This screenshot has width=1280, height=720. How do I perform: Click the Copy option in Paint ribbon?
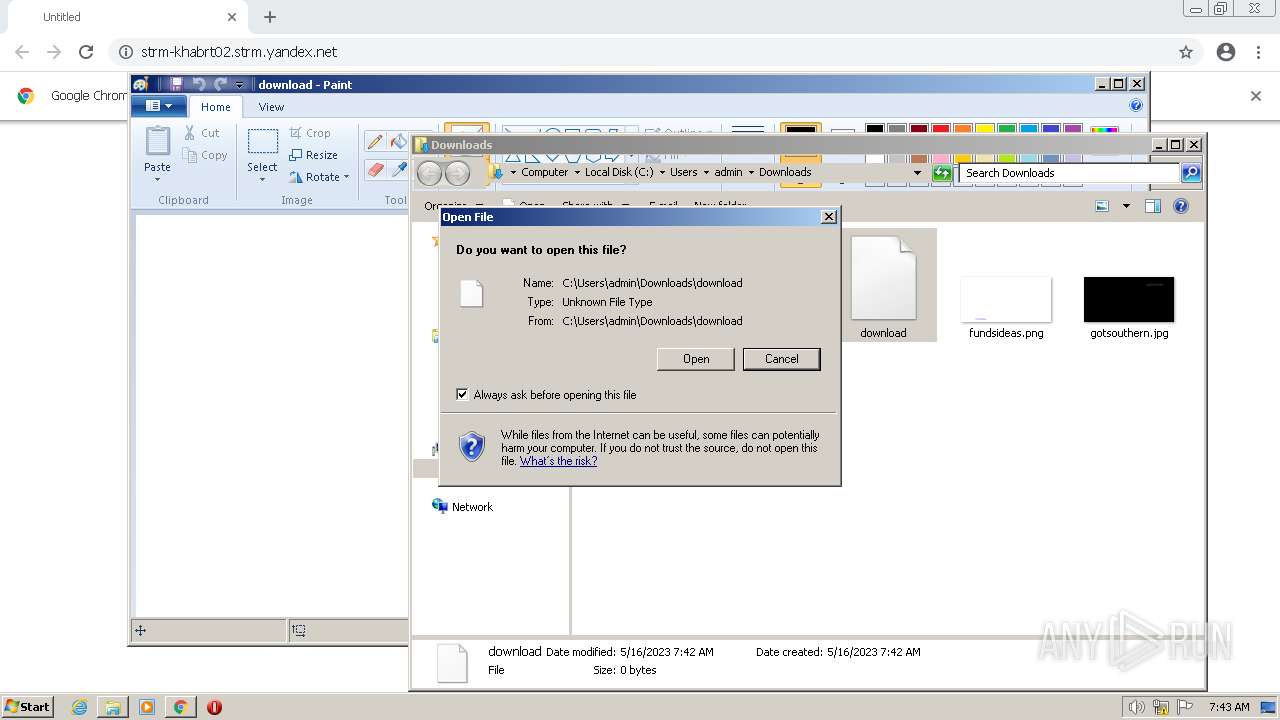point(206,155)
